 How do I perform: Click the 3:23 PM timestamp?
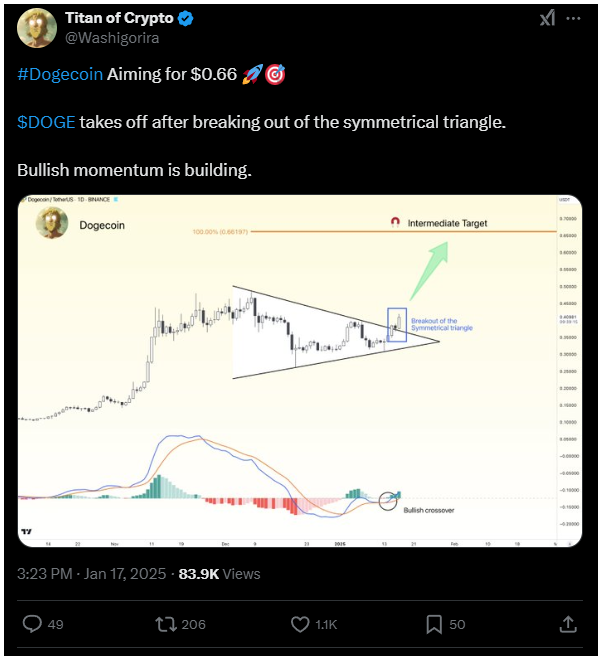point(45,574)
